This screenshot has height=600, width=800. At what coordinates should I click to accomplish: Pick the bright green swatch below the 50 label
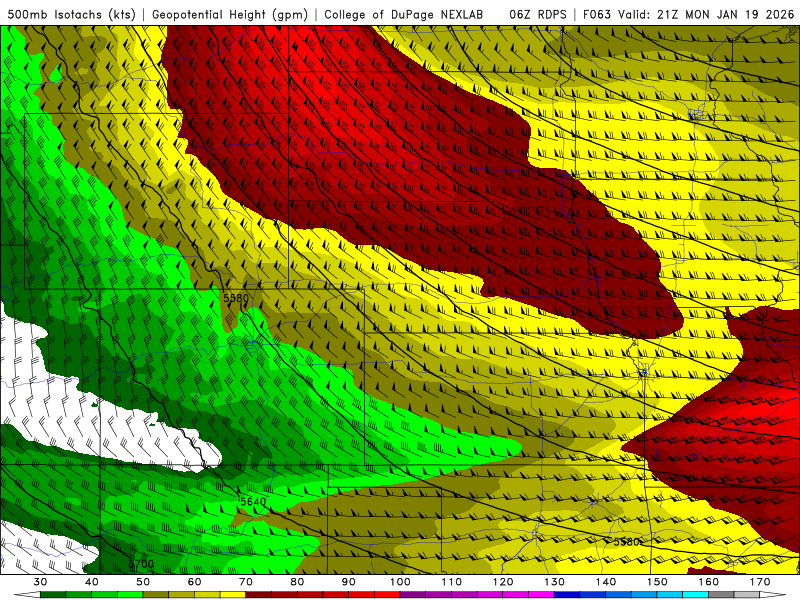click(130, 595)
